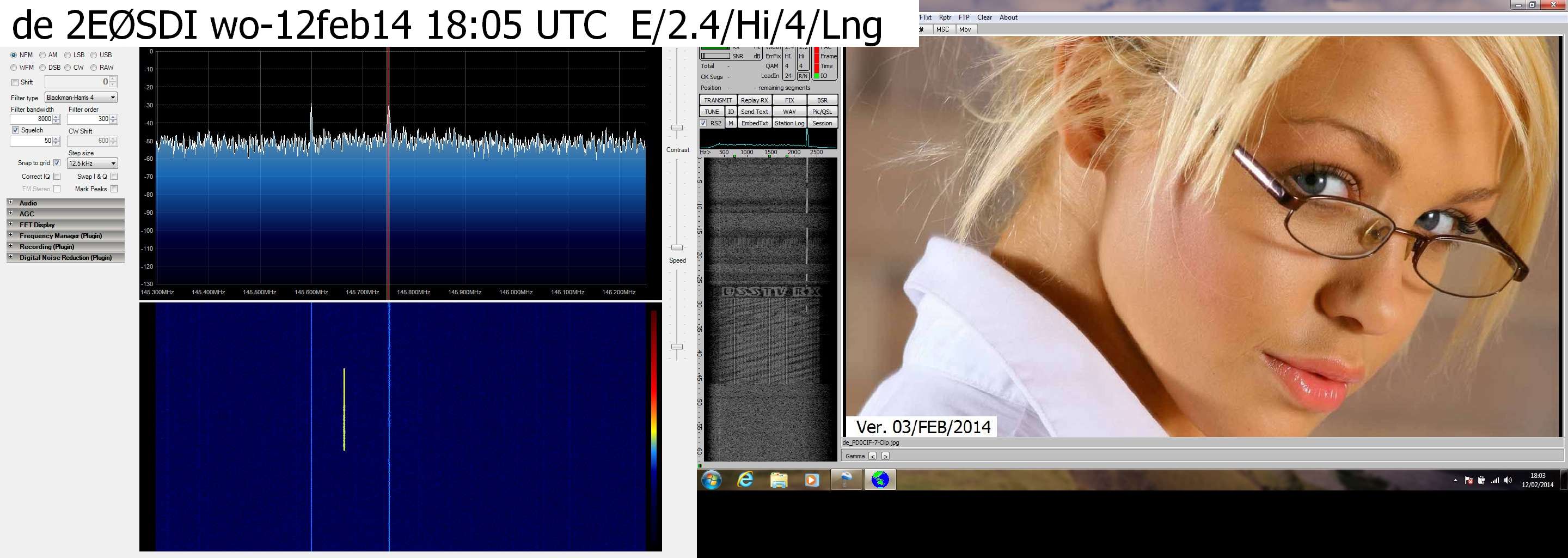Viewport: 1568px width, 558px height.
Task: Toggle the RS2 checkbox
Action: [x=703, y=123]
